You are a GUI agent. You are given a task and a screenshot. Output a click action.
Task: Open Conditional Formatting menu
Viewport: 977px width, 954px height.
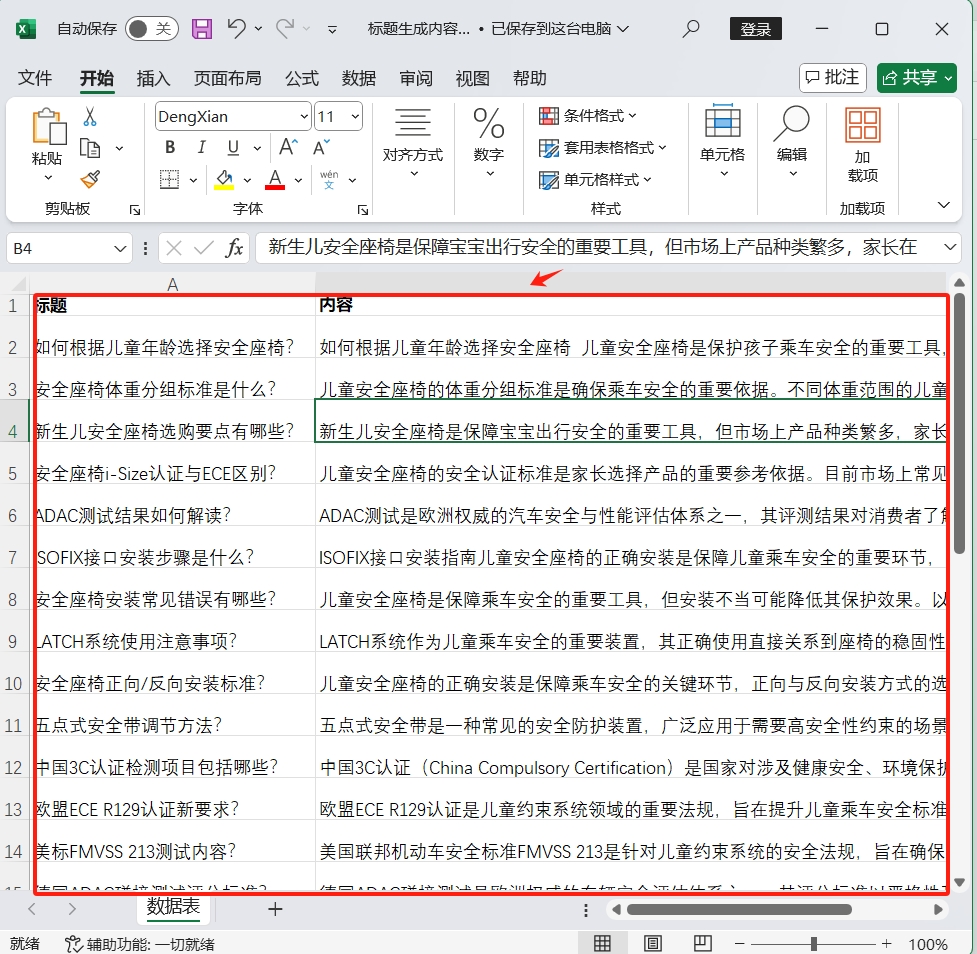coord(588,115)
